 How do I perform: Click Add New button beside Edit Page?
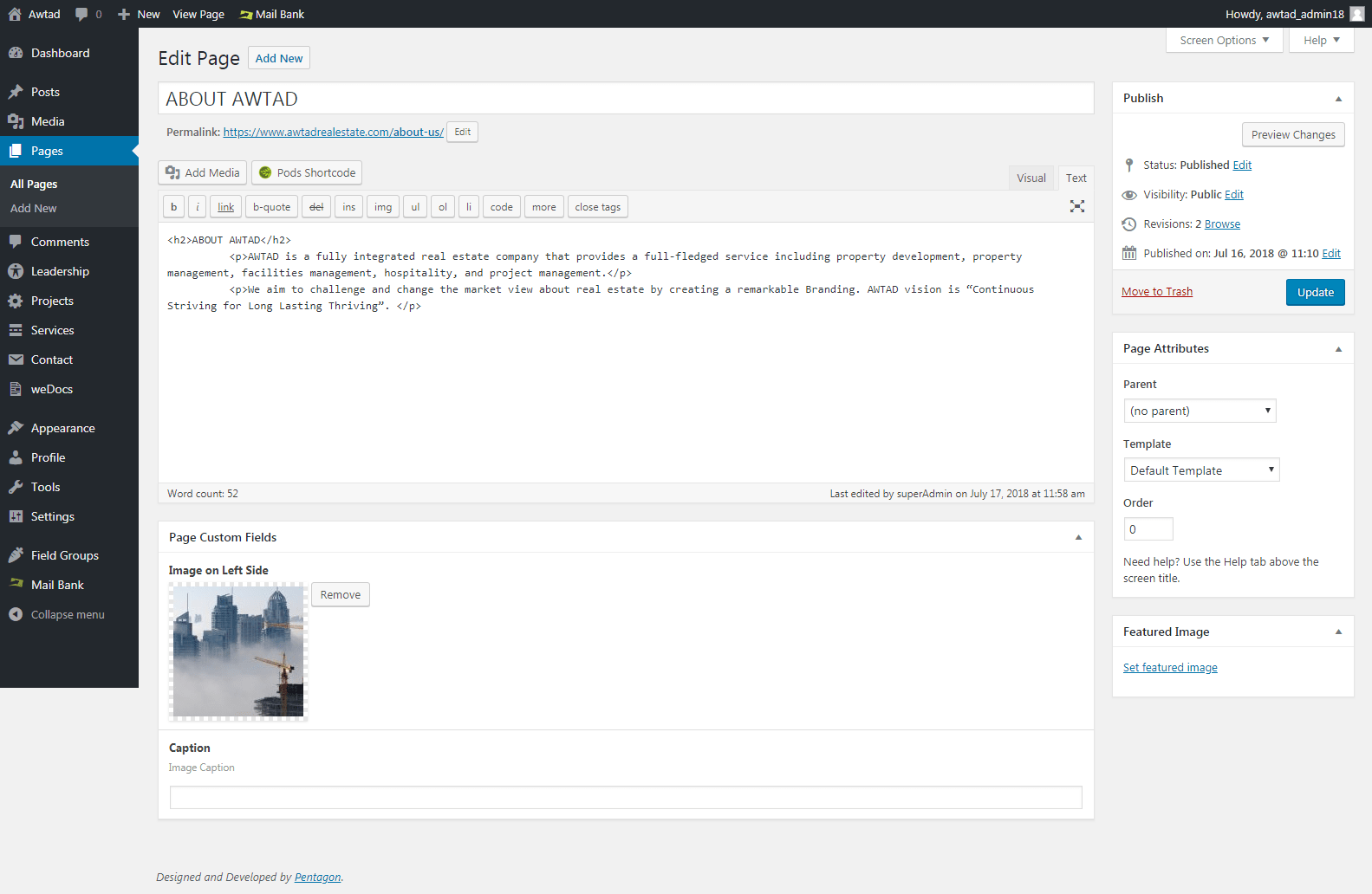point(279,58)
